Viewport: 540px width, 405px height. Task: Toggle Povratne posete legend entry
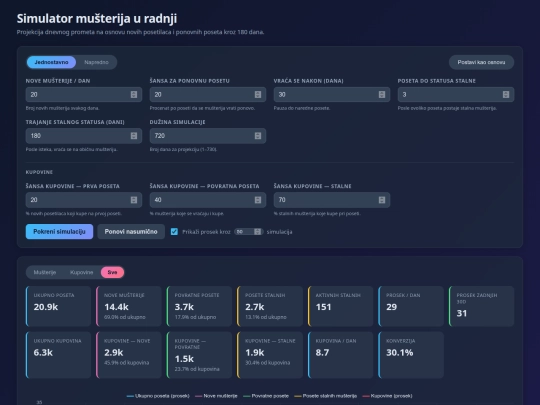(266, 396)
